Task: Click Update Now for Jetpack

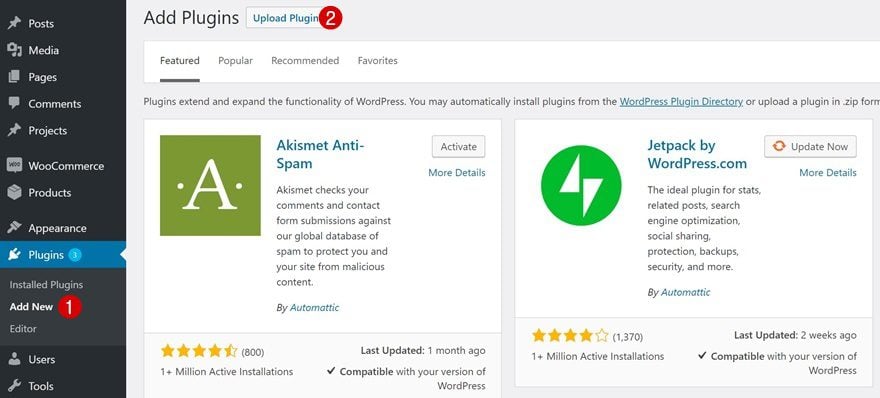Action: pos(810,147)
